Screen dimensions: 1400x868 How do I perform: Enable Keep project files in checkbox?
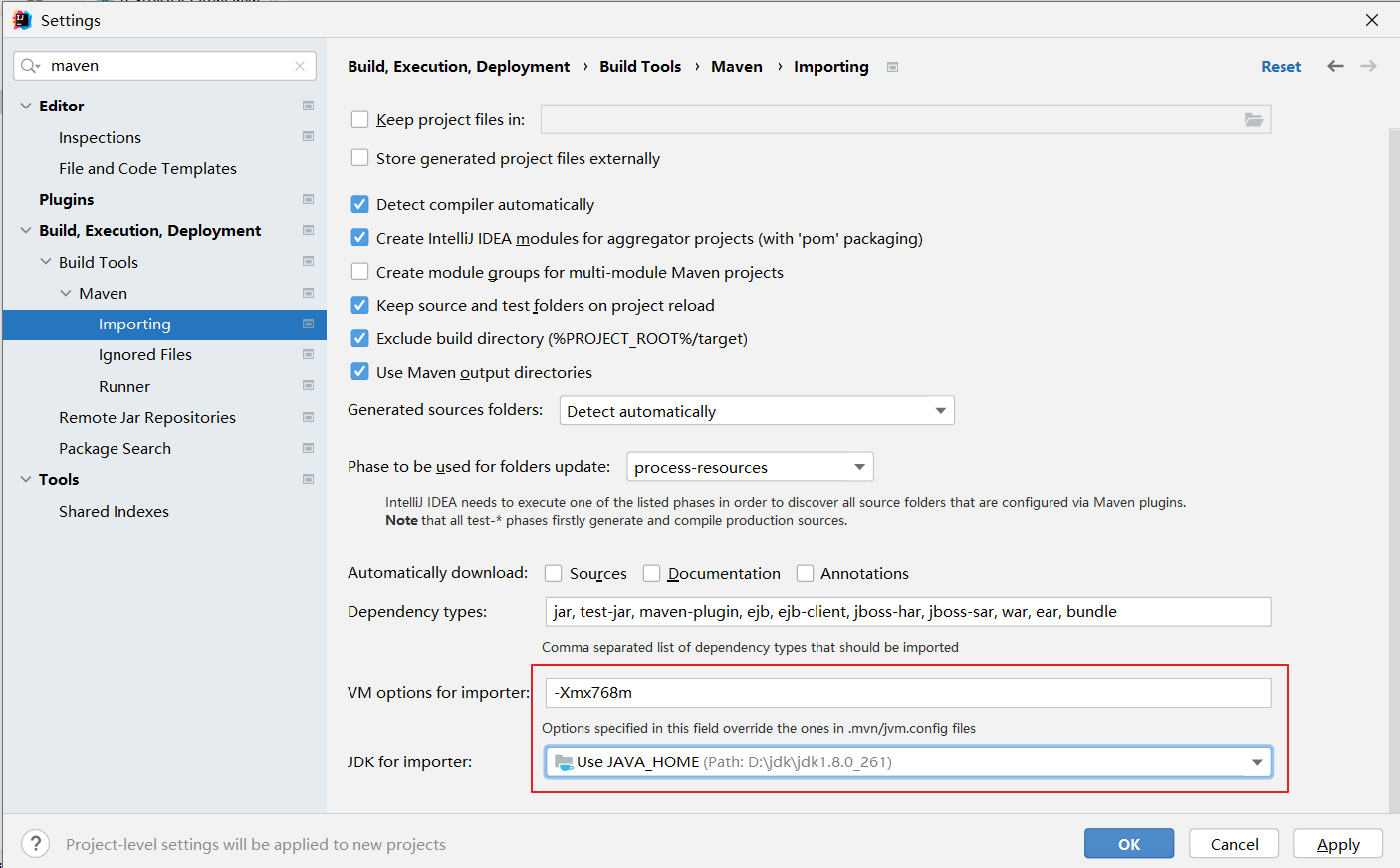(360, 119)
